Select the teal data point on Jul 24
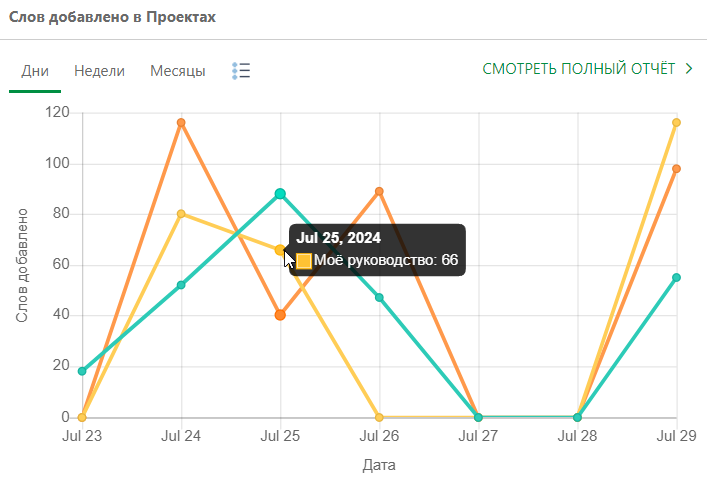The width and height of the screenshot is (707, 487). pos(181,285)
